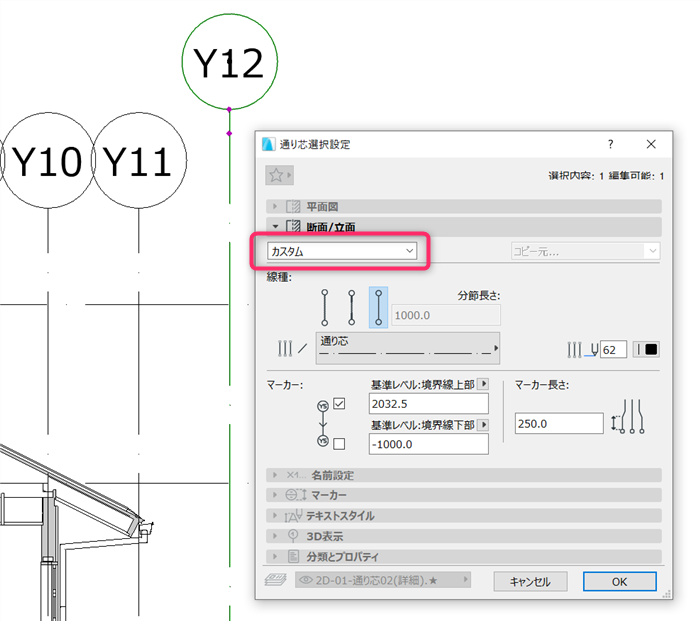The image size is (700, 621).
Task: Expand the マーカー panel
Action: (x=464, y=495)
